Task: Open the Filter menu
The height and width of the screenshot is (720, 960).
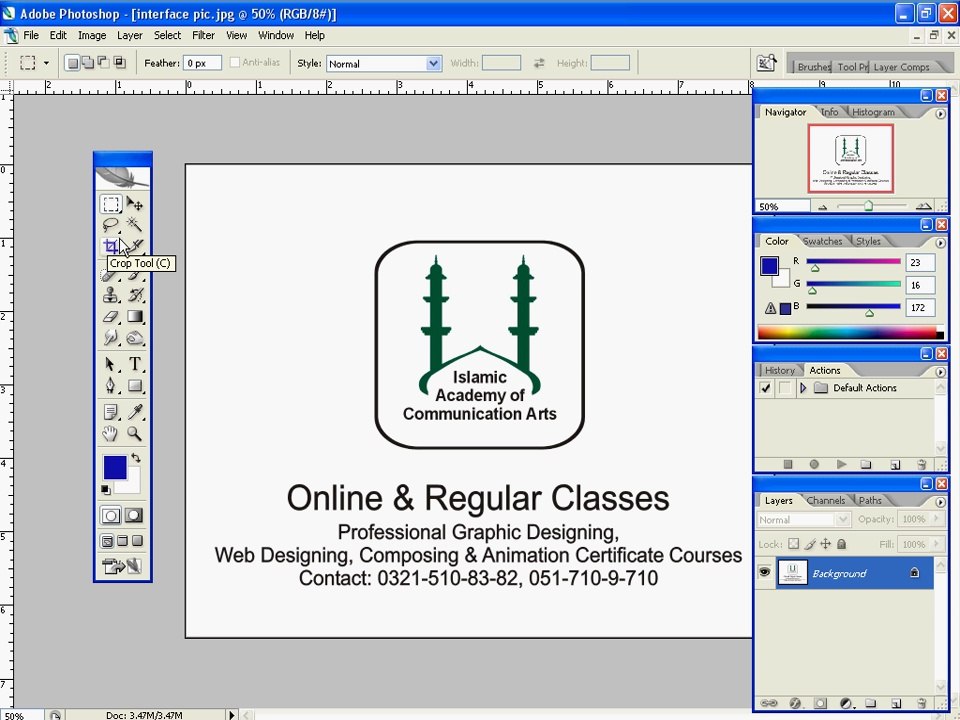Action: [203, 36]
